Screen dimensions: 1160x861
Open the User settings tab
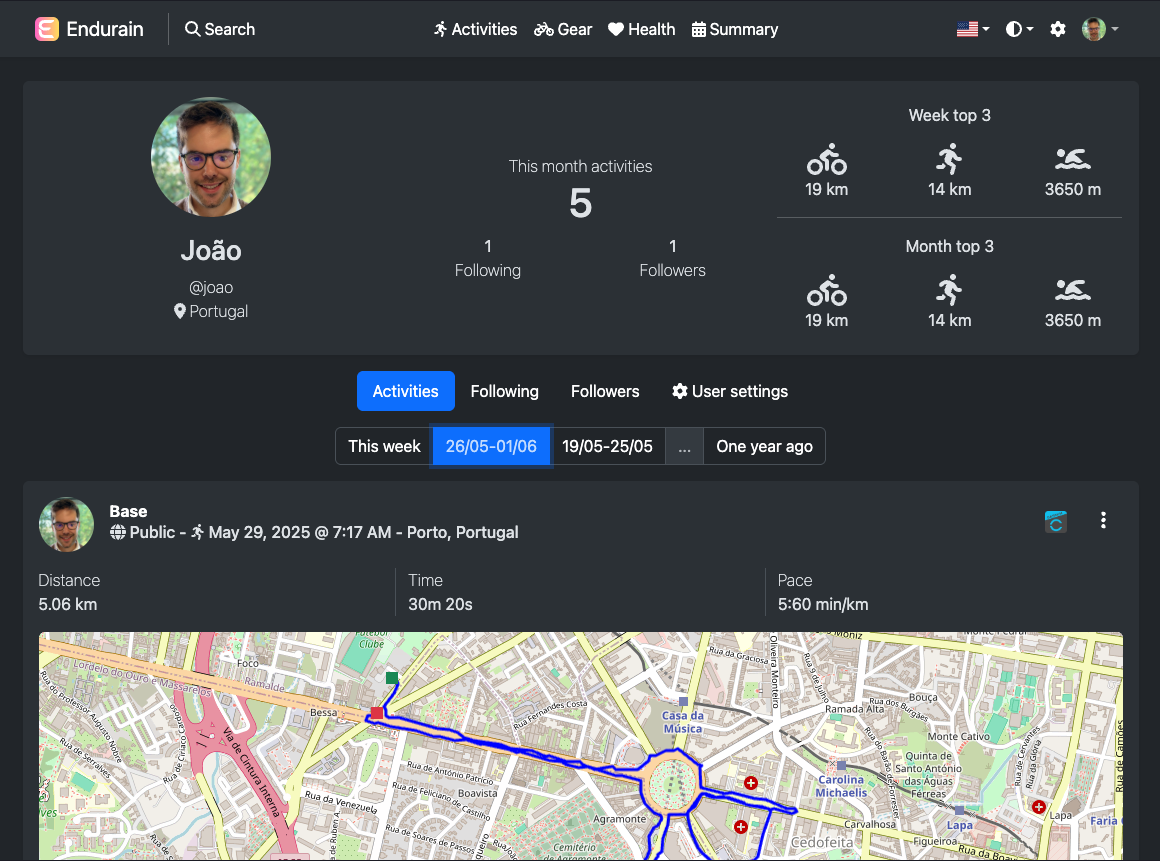729,391
